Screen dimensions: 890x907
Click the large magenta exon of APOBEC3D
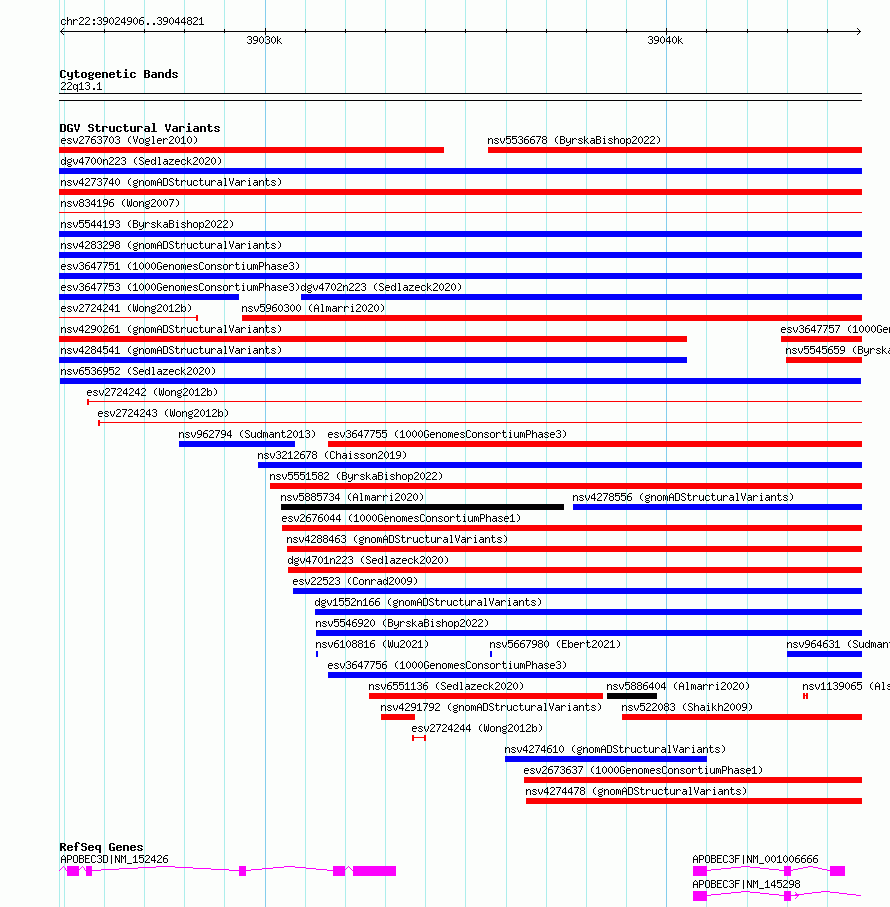[x=375, y=871]
